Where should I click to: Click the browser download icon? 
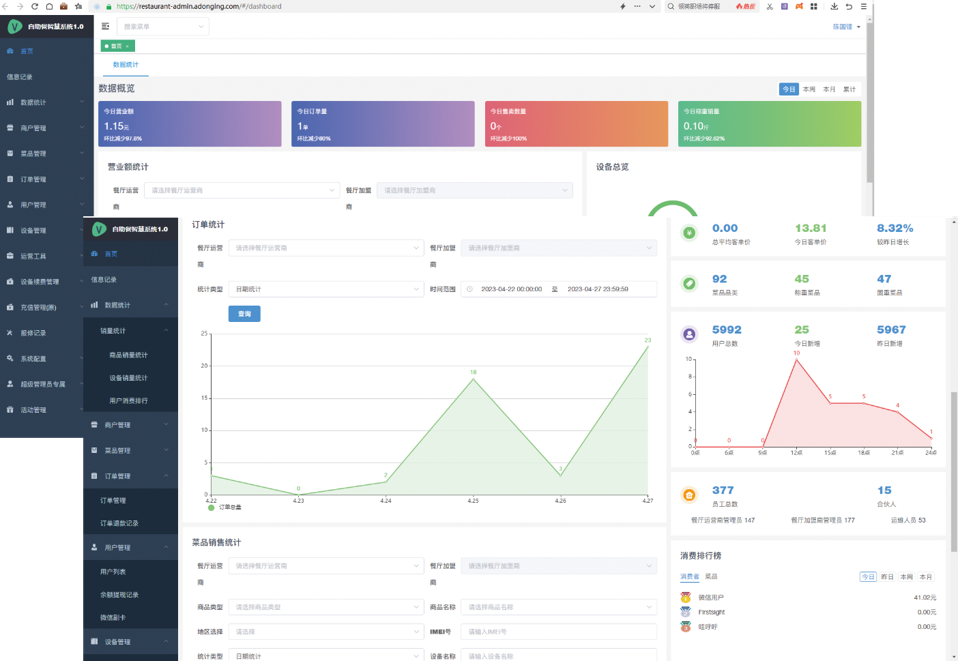click(x=834, y=6)
